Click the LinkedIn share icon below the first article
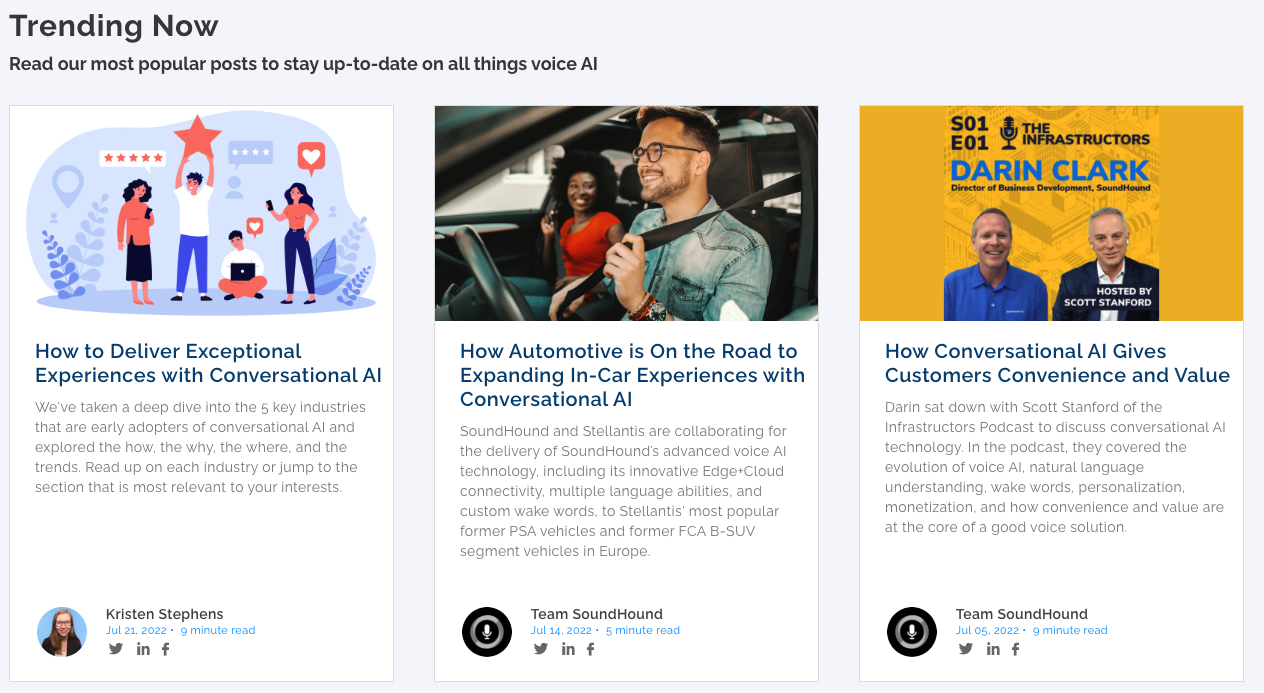Image resolution: width=1264 pixels, height=693 pixels. 143,648
